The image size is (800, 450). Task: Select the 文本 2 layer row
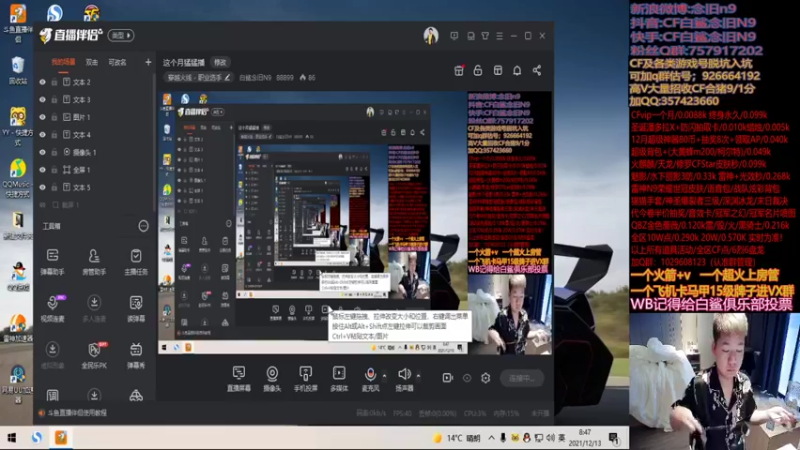(94, 82)
